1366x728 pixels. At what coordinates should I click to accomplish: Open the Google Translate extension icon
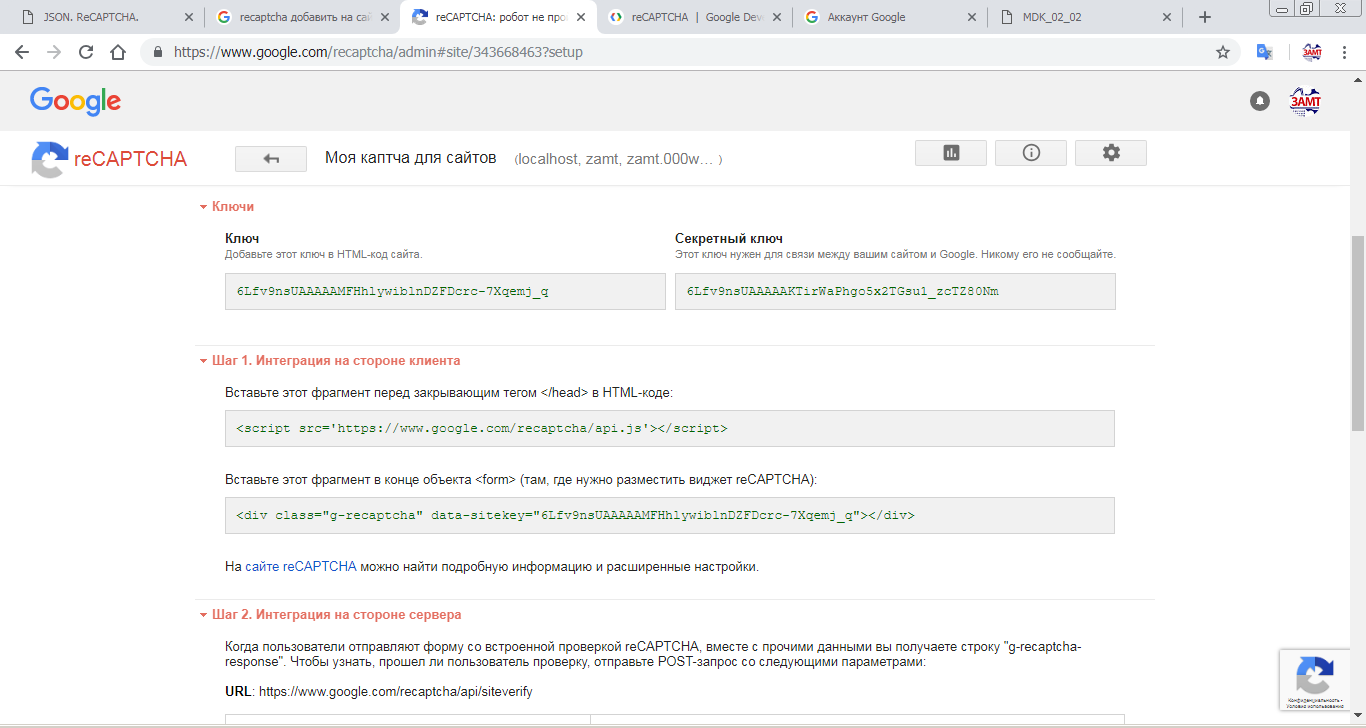(x=1264, y=52)
